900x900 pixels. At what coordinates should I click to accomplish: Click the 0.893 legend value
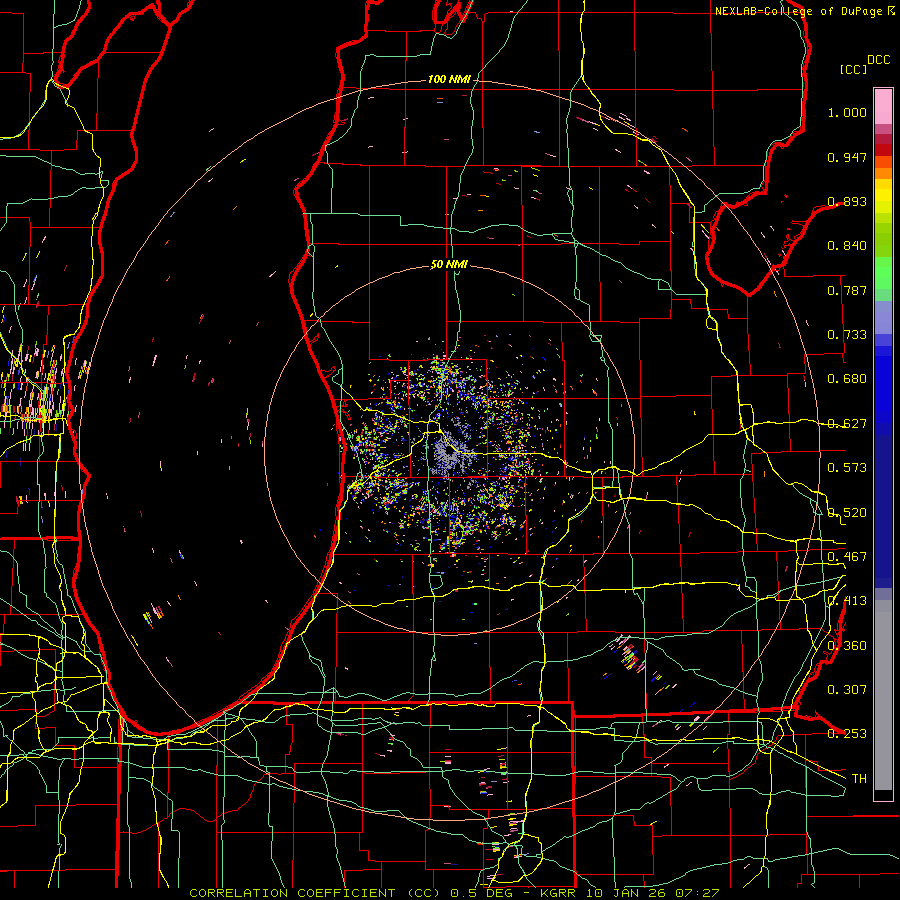click(x=847, y=201)
